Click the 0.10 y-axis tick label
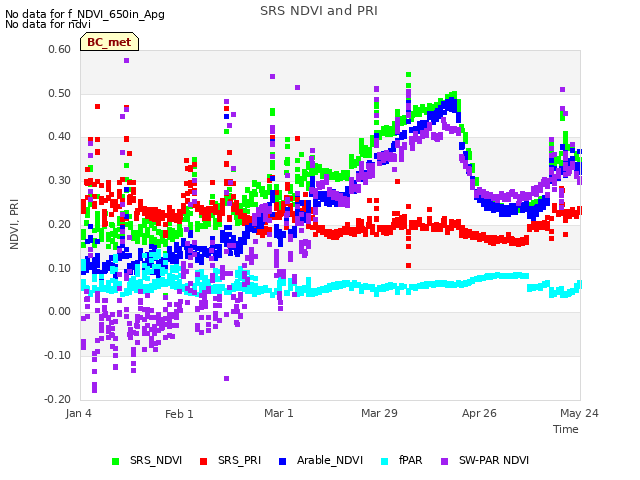This screenshot has height=480, width=640. coord(60,268)
